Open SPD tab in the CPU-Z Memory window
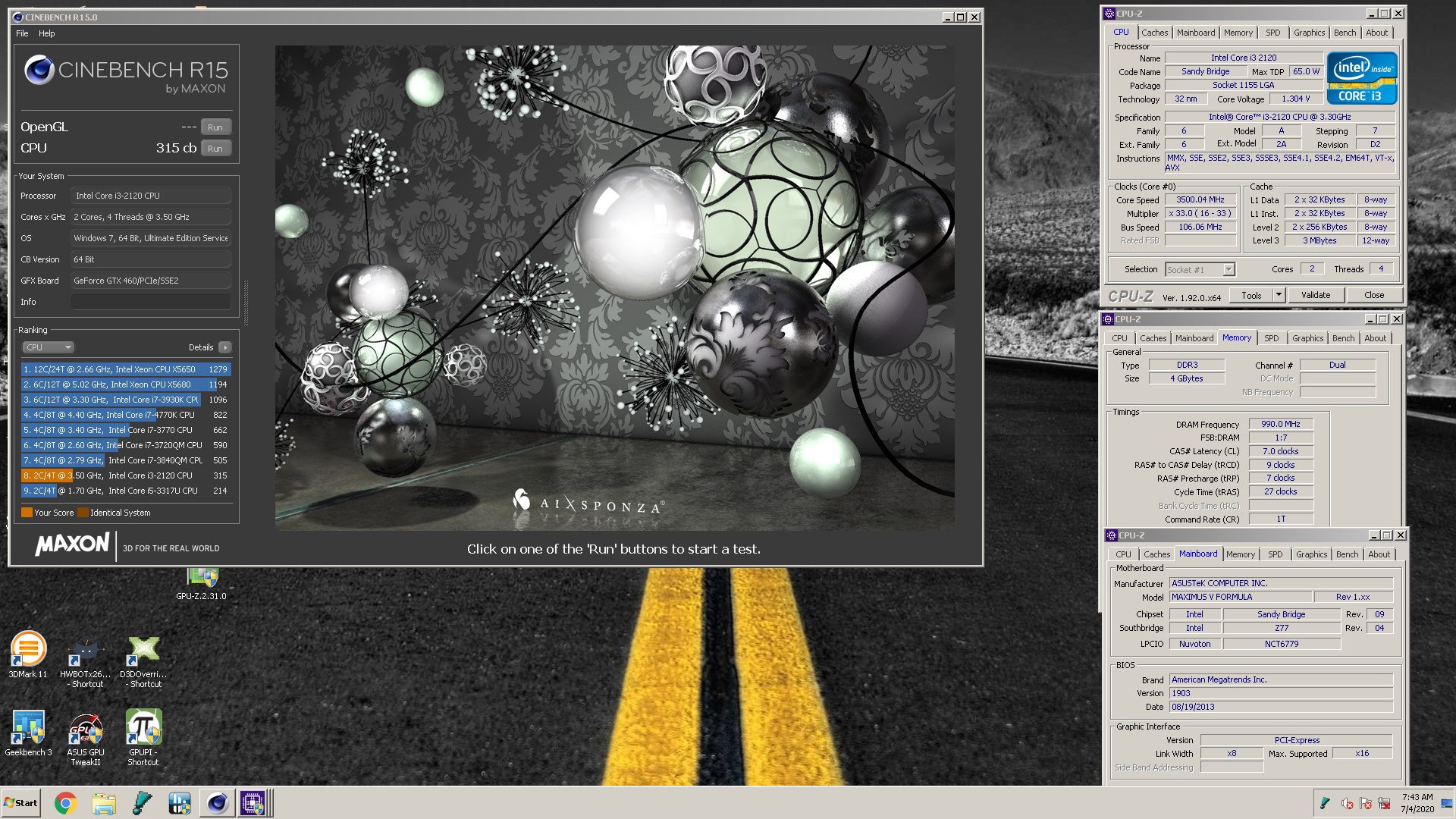 click(1272, 338)
